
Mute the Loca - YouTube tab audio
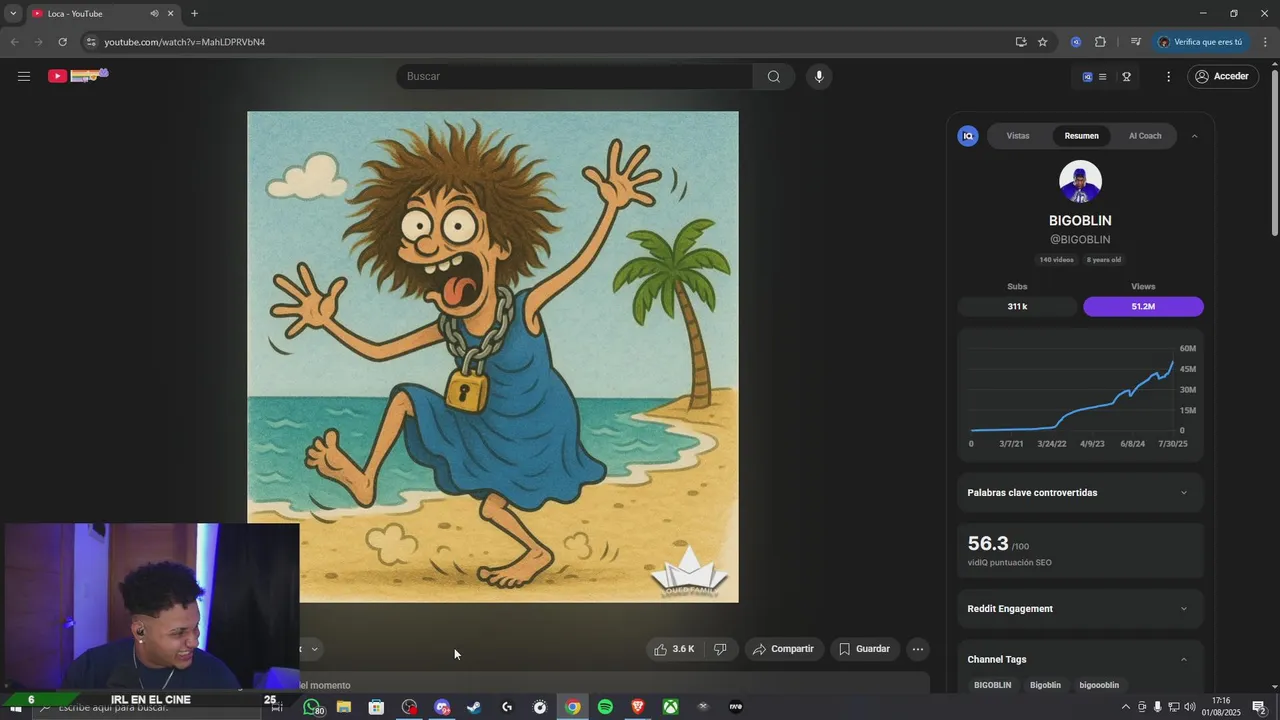tap(154, 14)
